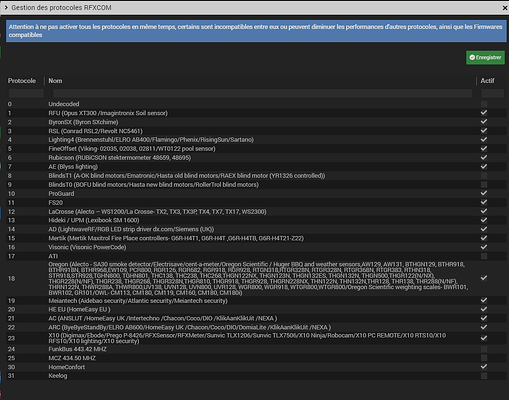Enable the Keelog protocol checkbox
This screenshot has height=400, width=509.
(484, 376)
